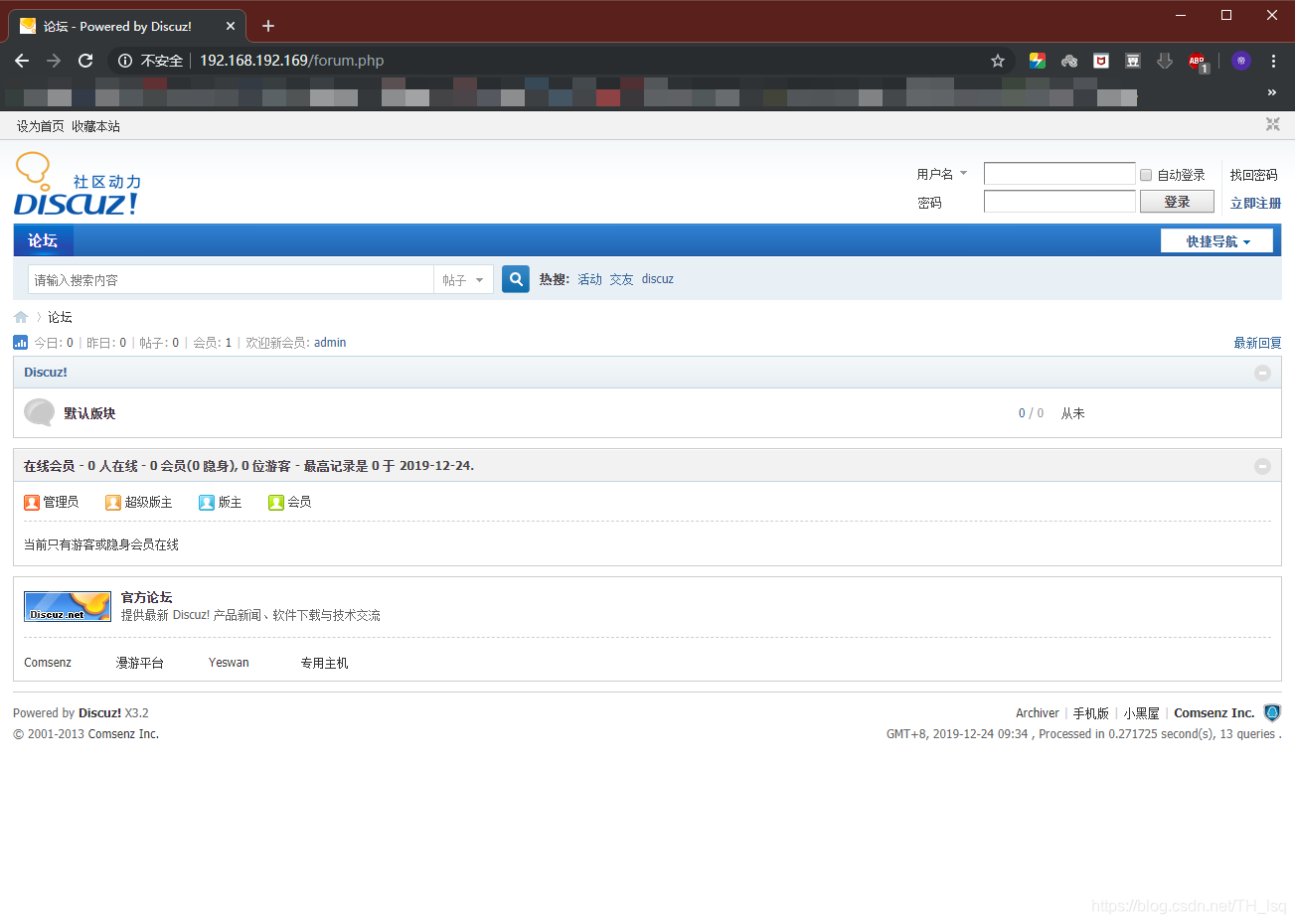
Task: Click the blue search magnifier button
Action: (x=516, y=279)
